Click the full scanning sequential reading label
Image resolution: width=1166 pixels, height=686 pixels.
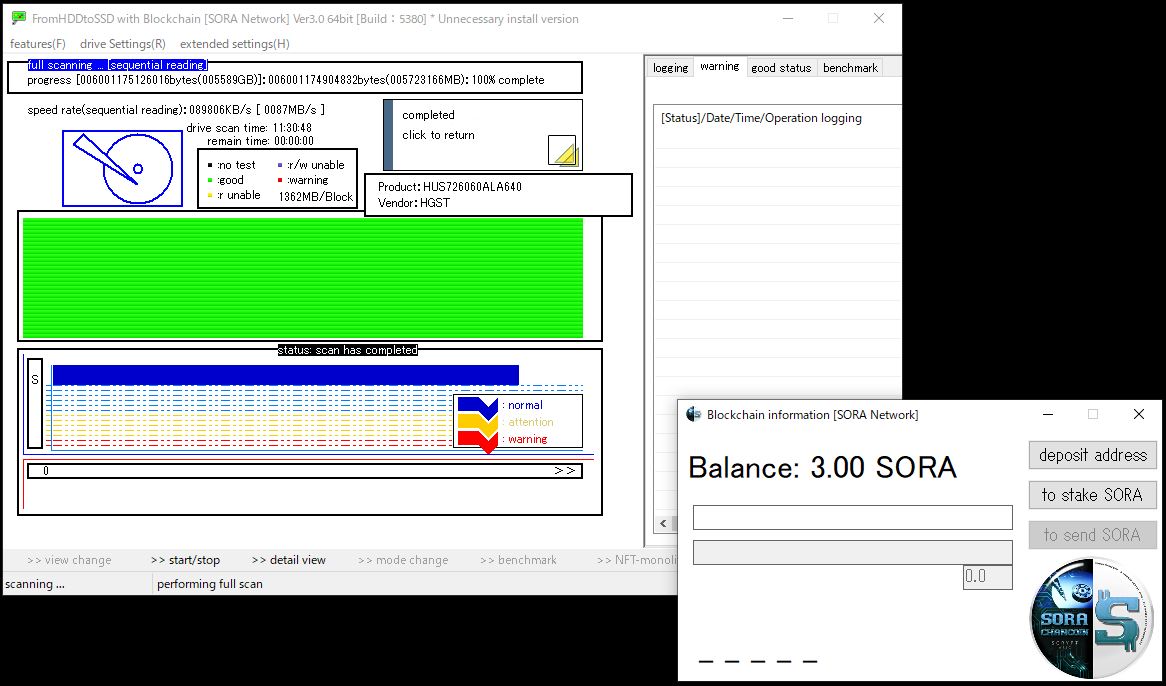click(x=117, y=65)
